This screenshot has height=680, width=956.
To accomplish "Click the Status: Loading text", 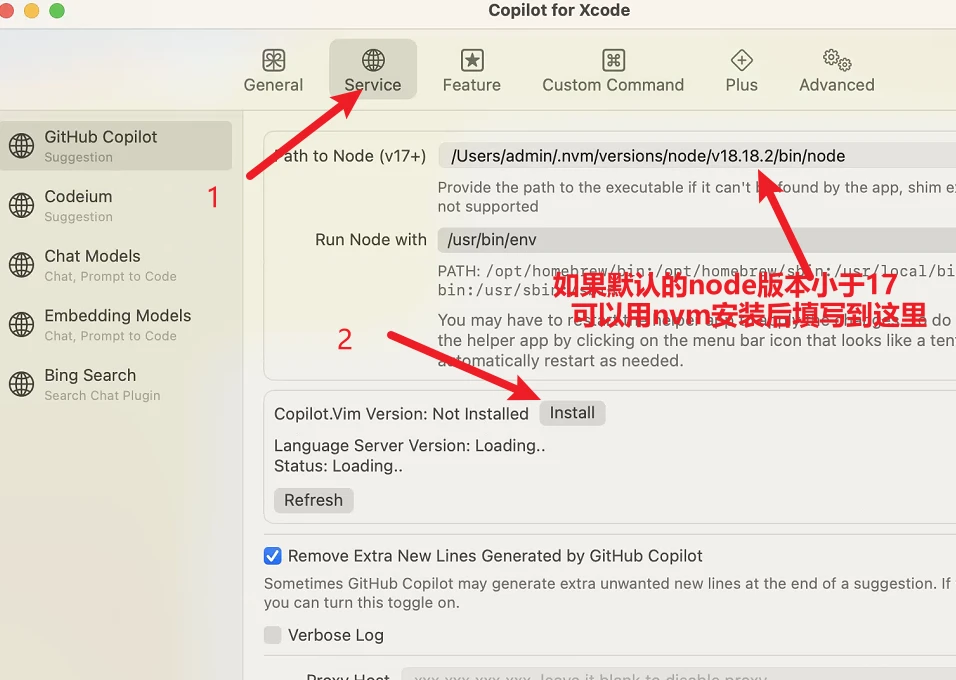I will point(338,466).
